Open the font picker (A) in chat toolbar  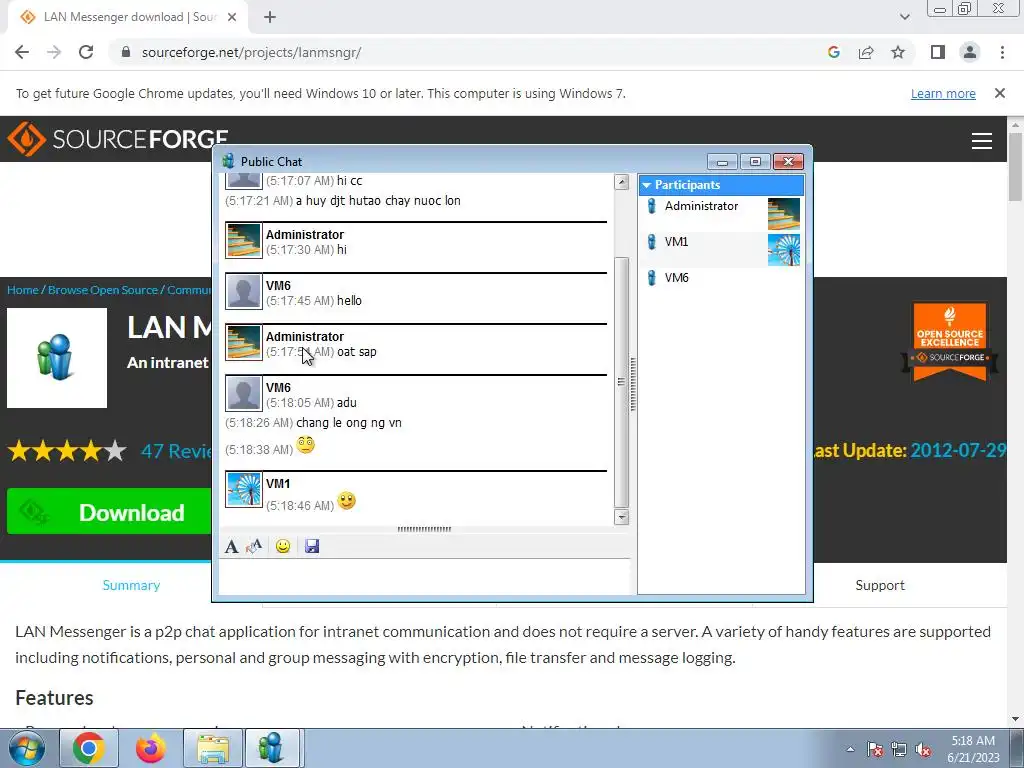(x=231, y=547)
